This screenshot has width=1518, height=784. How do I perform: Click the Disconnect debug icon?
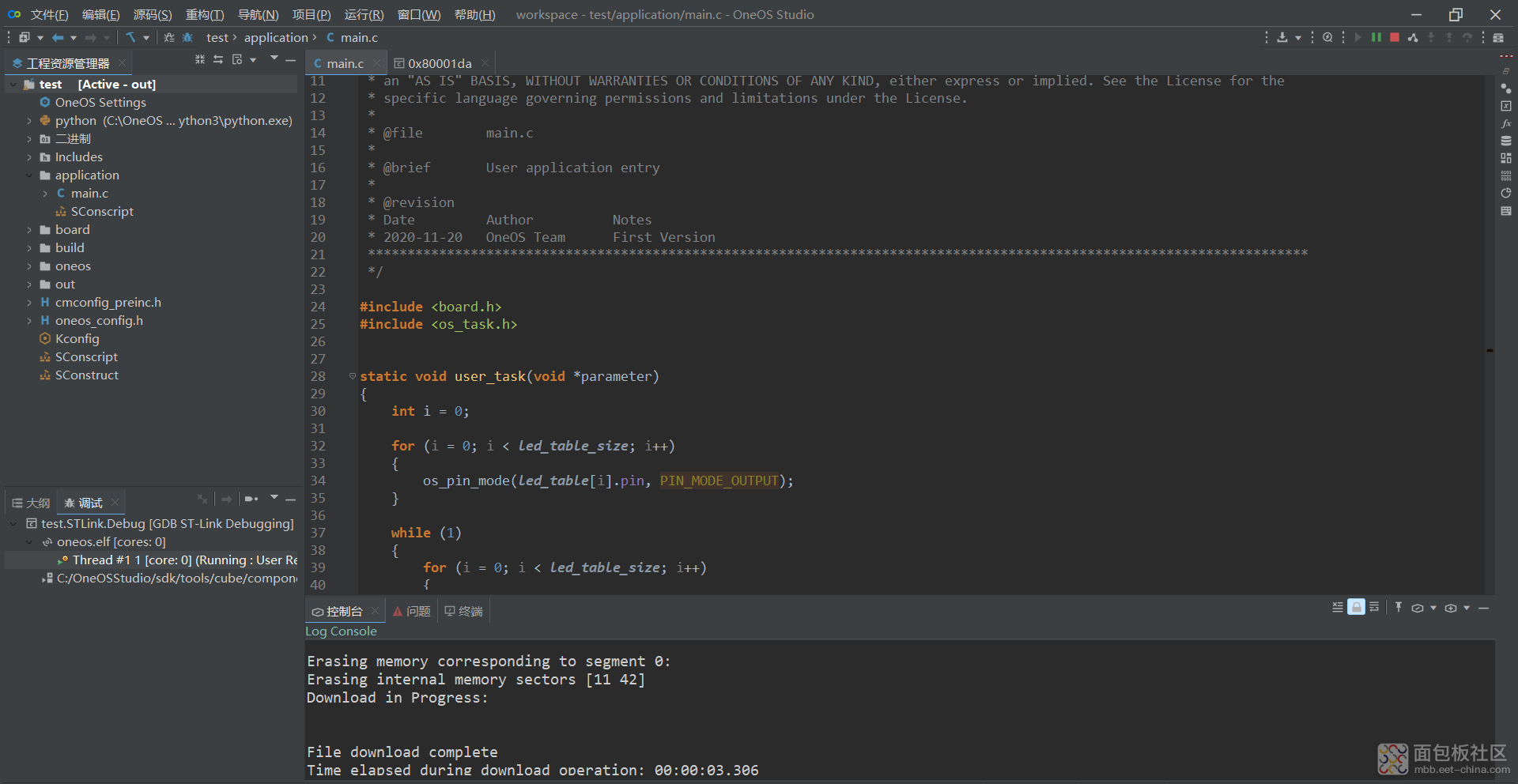[x=1413, y=37]
